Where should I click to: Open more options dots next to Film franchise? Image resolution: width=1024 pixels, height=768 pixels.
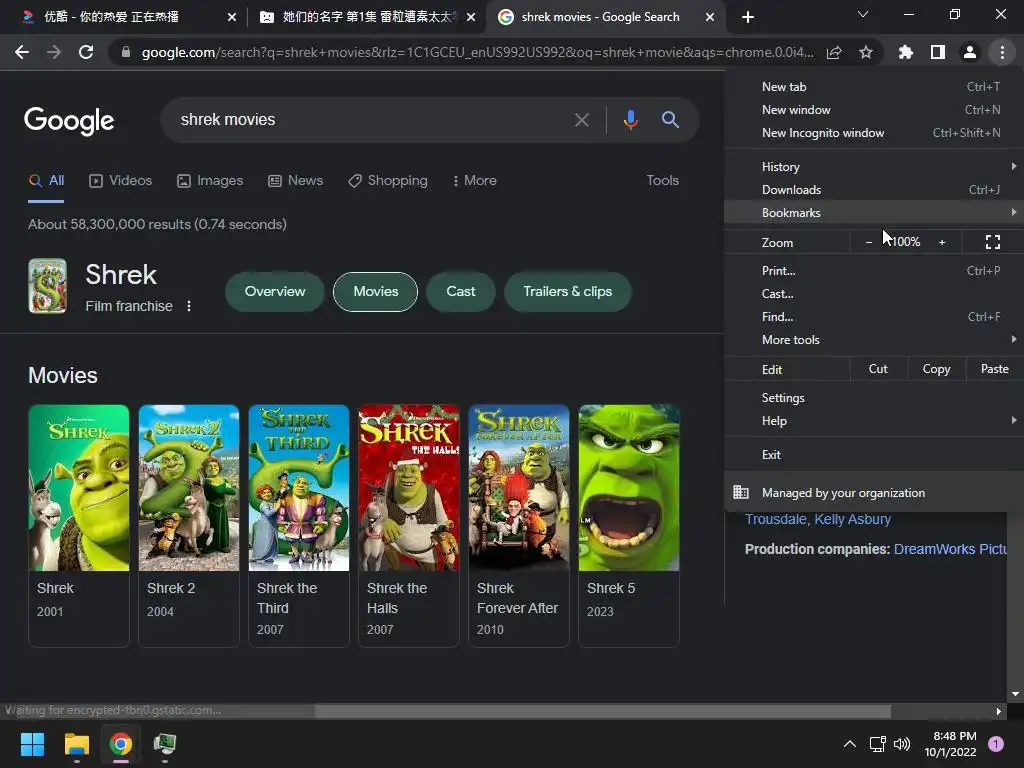point(189,306)
